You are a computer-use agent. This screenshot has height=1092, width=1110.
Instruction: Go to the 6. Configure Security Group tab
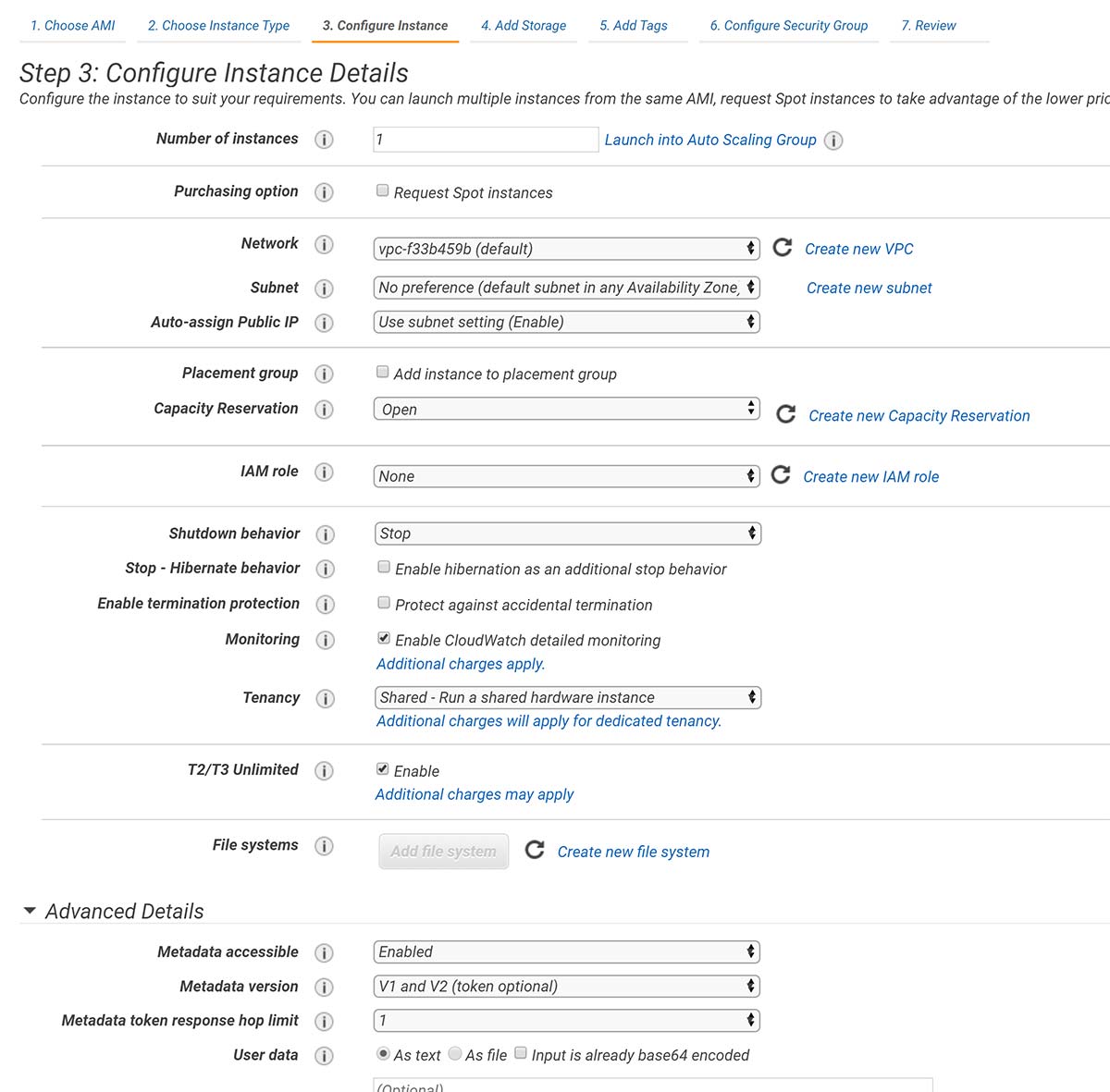(x=789, y=25)
